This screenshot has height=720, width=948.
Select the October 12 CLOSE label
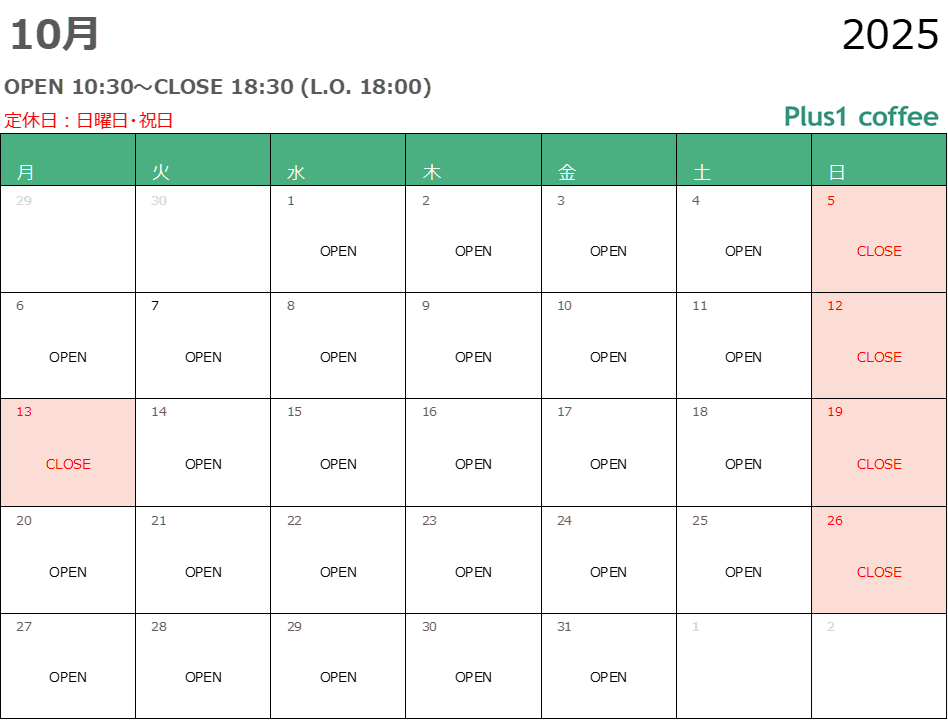tap(879, 357)
